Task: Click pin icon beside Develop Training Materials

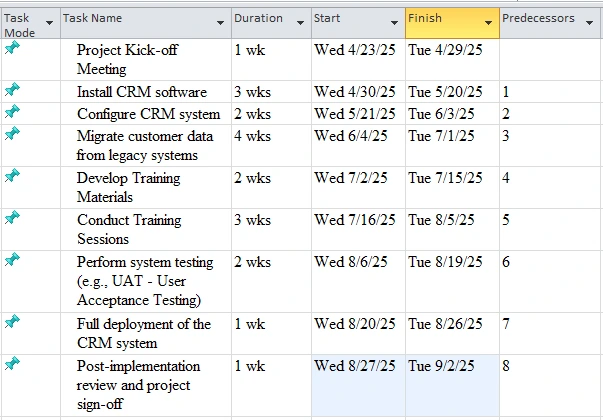Action: click(12, 176)
